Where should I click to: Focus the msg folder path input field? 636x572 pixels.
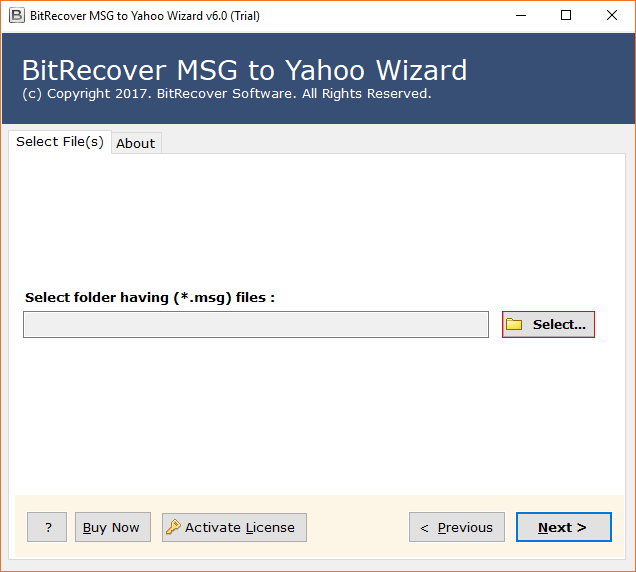tap(256, 324)
